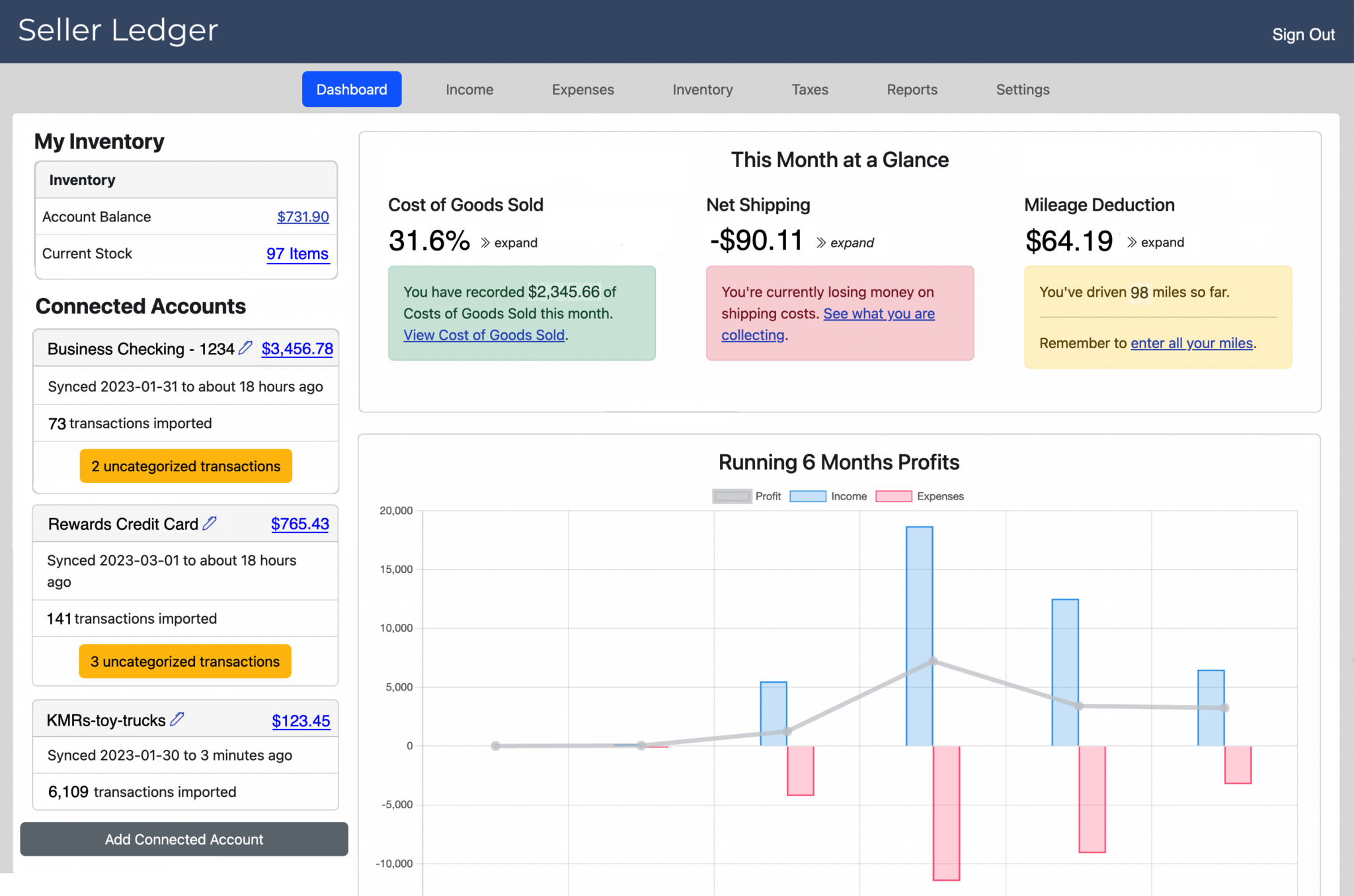The height and width of the screenshot is (896, 1354).
Task: Toggle Profit line in chart legend
Action: coord(767,496)
